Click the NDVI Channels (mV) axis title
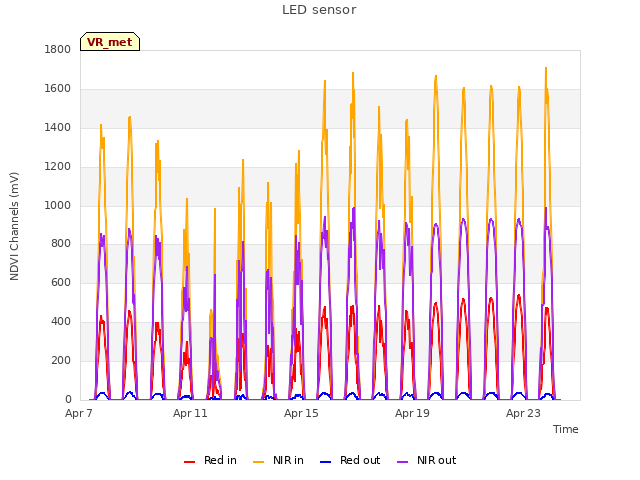Screen dimensions: 640x480 pyautogui.click(x=14, y=226)
